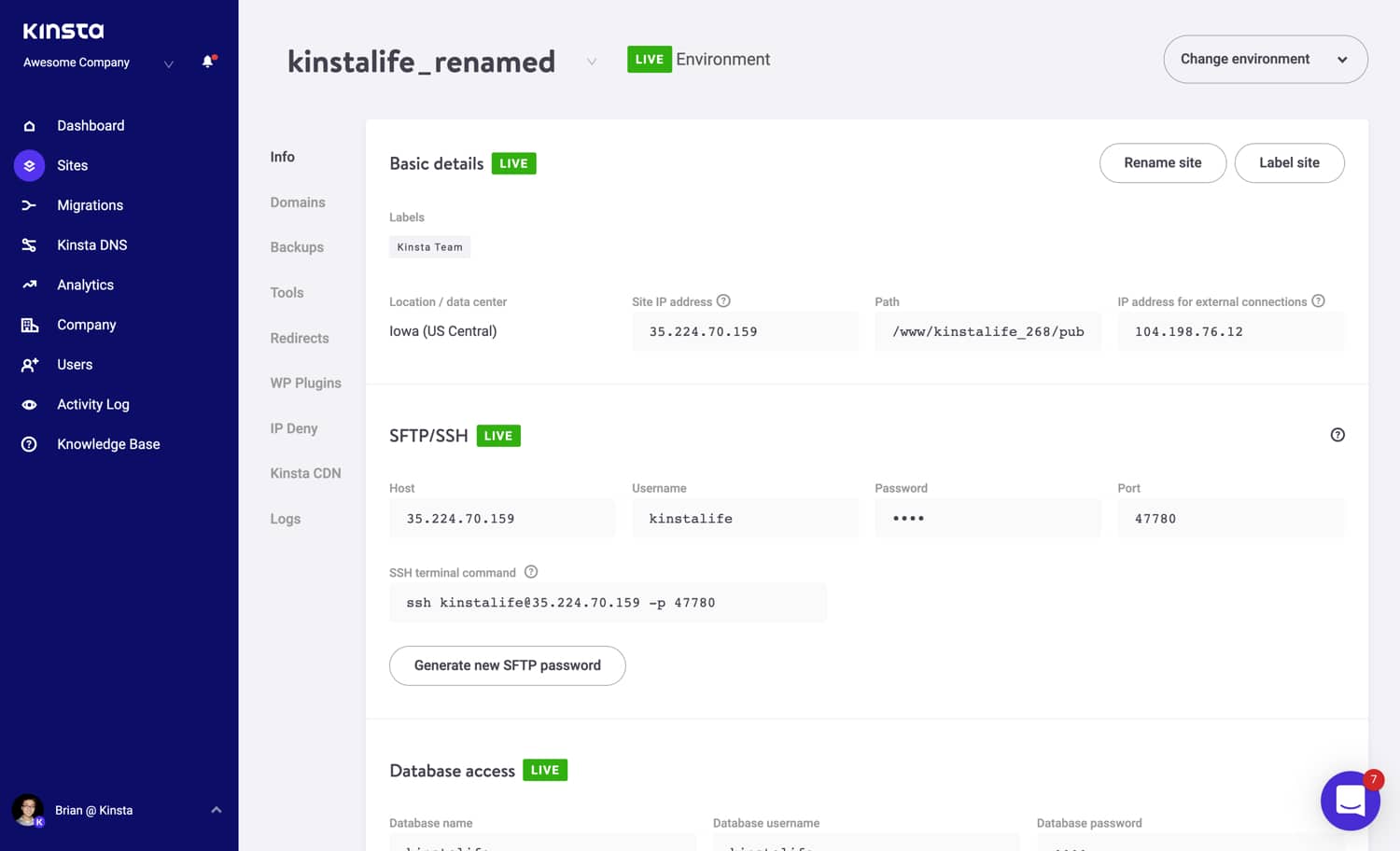Click the Activity Log eye icon

coord(29,405)
